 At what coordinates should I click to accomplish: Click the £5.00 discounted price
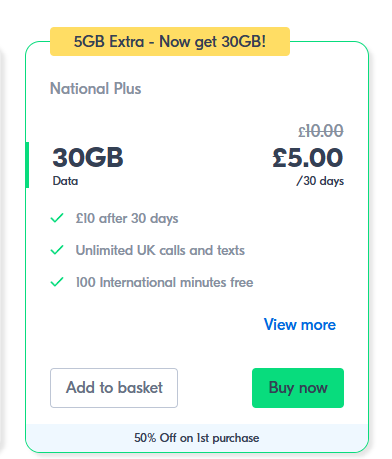(308, 158)
